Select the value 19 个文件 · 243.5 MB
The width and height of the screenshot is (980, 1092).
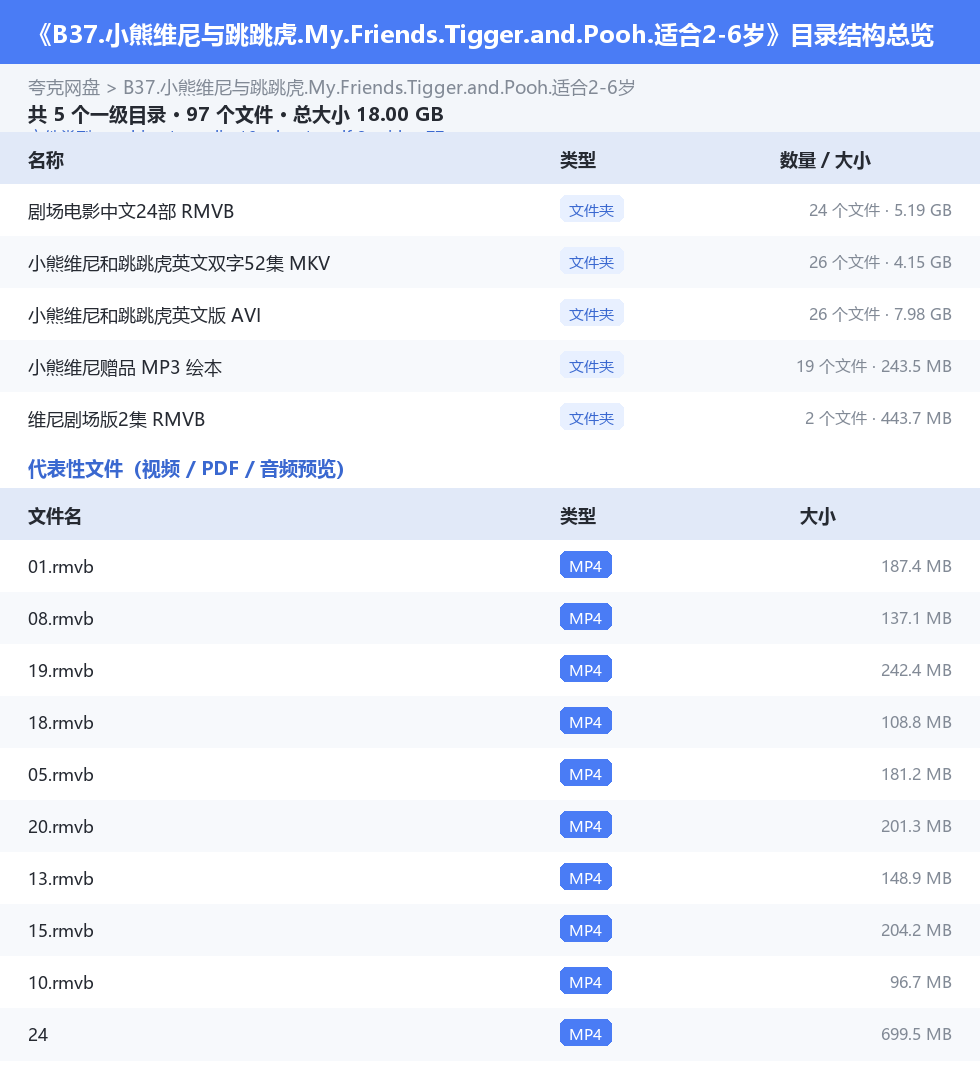pos(873,366)
